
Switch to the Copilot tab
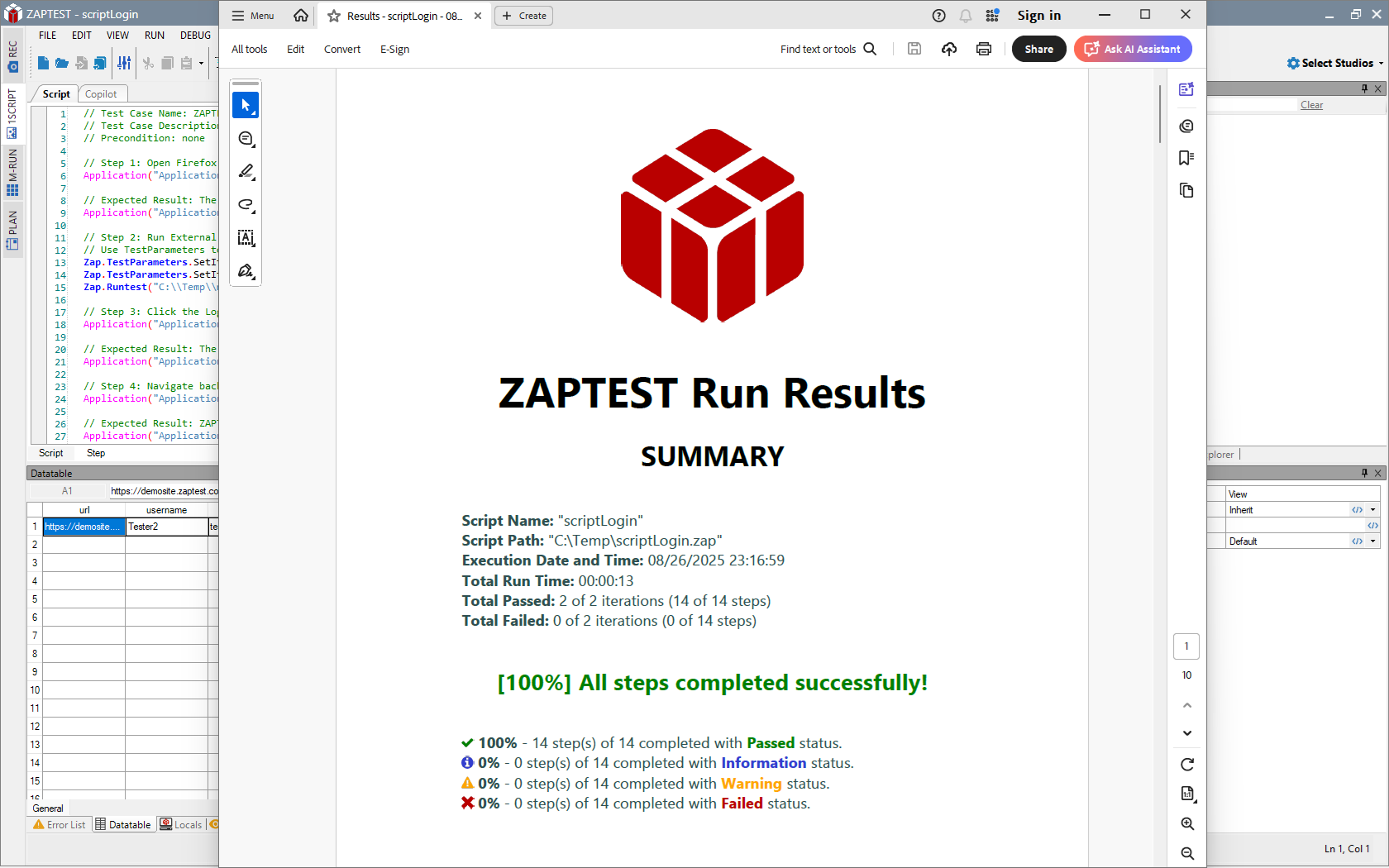click(x=102, y=94)
